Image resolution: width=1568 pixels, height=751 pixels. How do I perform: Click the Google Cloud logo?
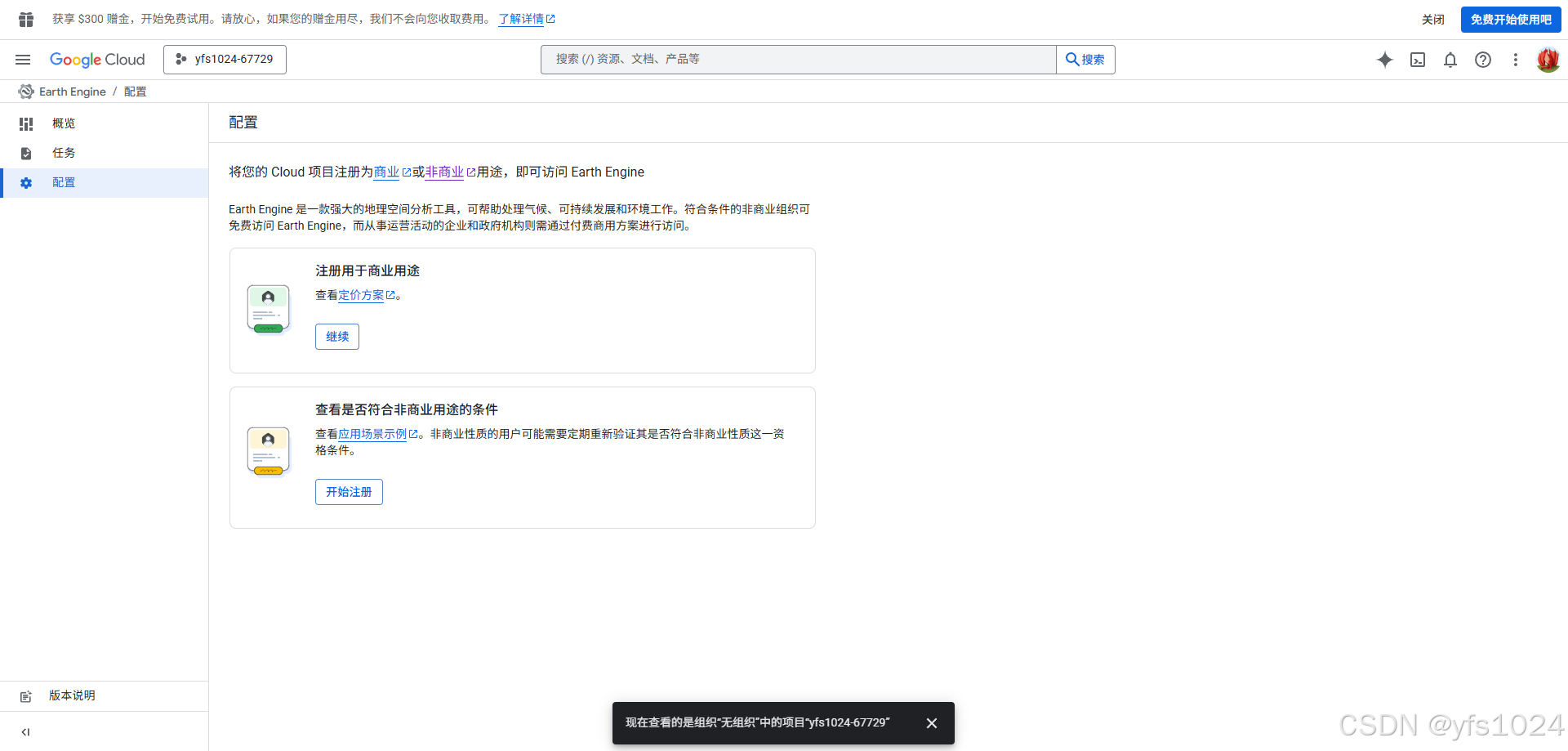point(97,59)
